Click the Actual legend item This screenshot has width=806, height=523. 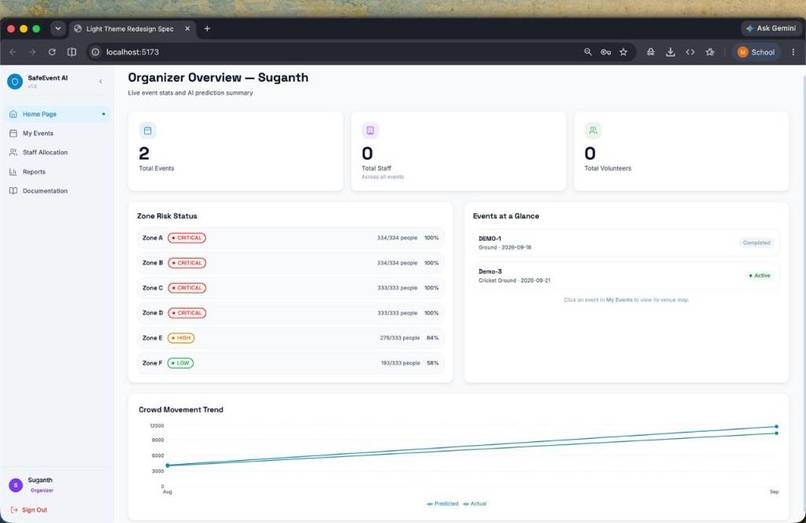click(x=474, y=504)
